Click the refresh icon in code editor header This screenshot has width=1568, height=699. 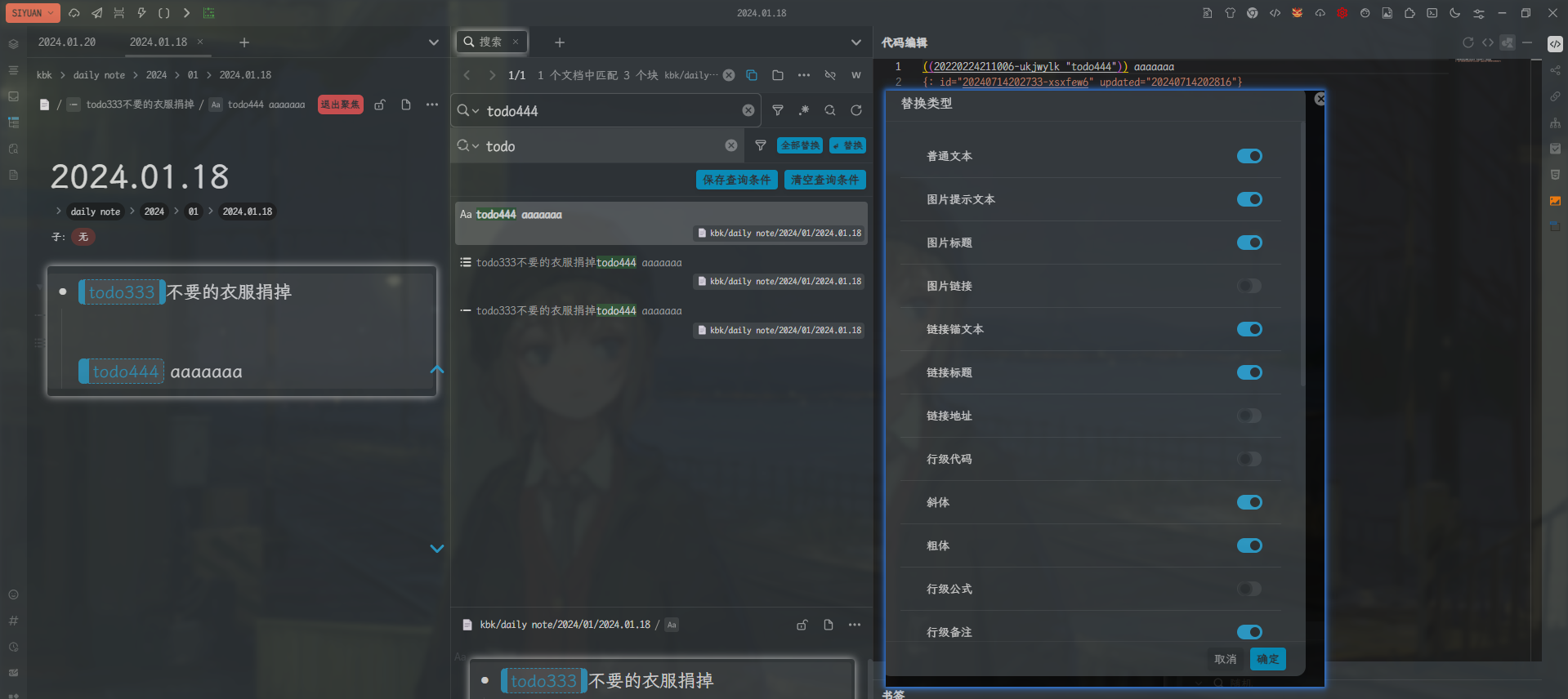pyautogui.click(x=1468, y=42)
